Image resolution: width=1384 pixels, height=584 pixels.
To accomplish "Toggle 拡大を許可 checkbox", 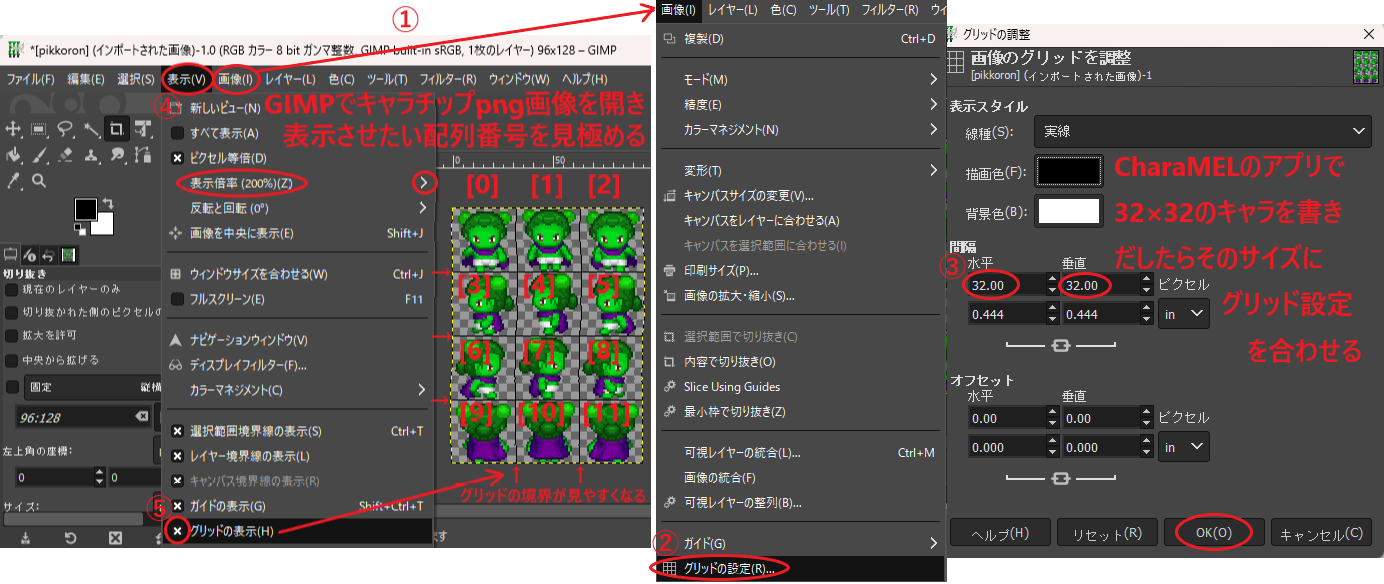I will point(12,336).
